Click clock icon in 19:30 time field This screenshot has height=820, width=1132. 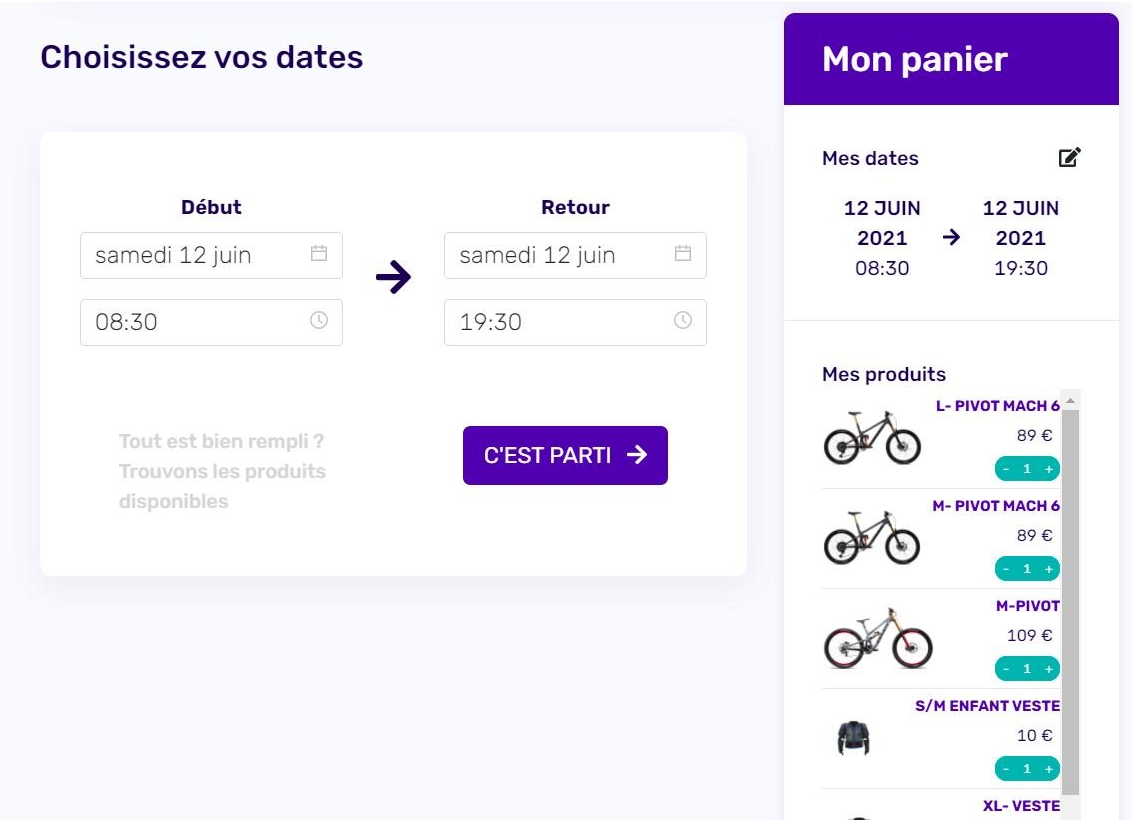tap(683, 320)
